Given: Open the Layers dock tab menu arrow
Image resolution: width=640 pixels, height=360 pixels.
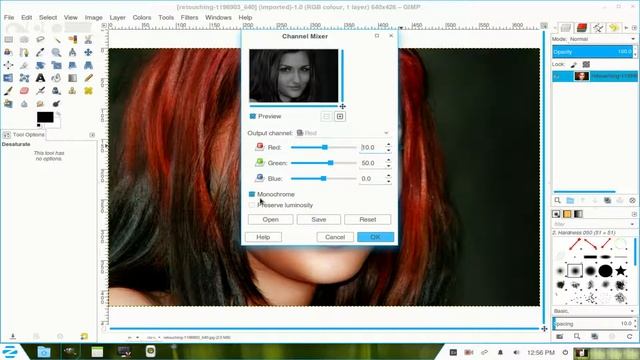Looking at the screenshot, I should click(634, 28).
